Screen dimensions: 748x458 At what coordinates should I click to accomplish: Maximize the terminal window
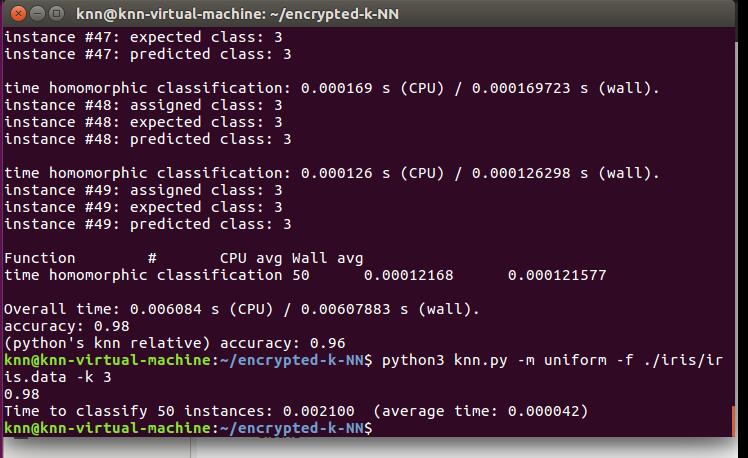pos(55,14)
